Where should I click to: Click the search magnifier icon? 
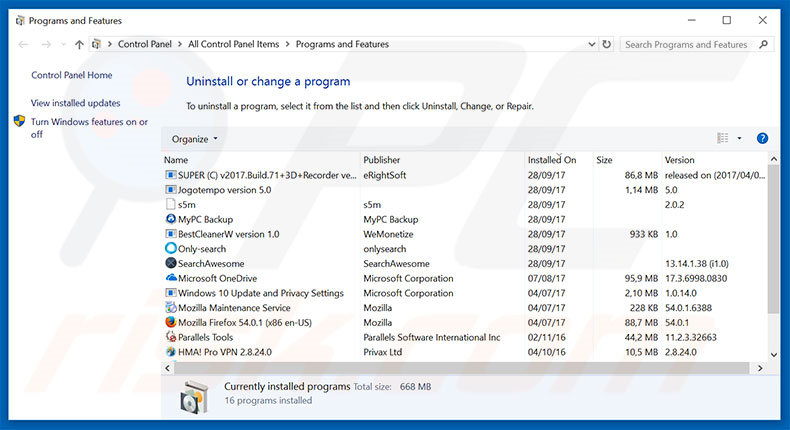tap(763, 44)
